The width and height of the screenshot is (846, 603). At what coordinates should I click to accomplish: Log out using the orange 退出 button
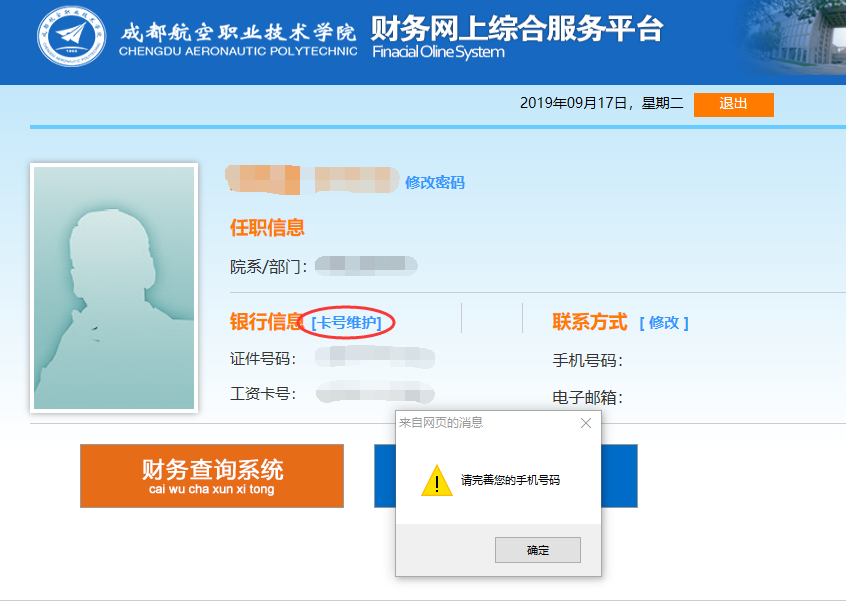point(734,104)
